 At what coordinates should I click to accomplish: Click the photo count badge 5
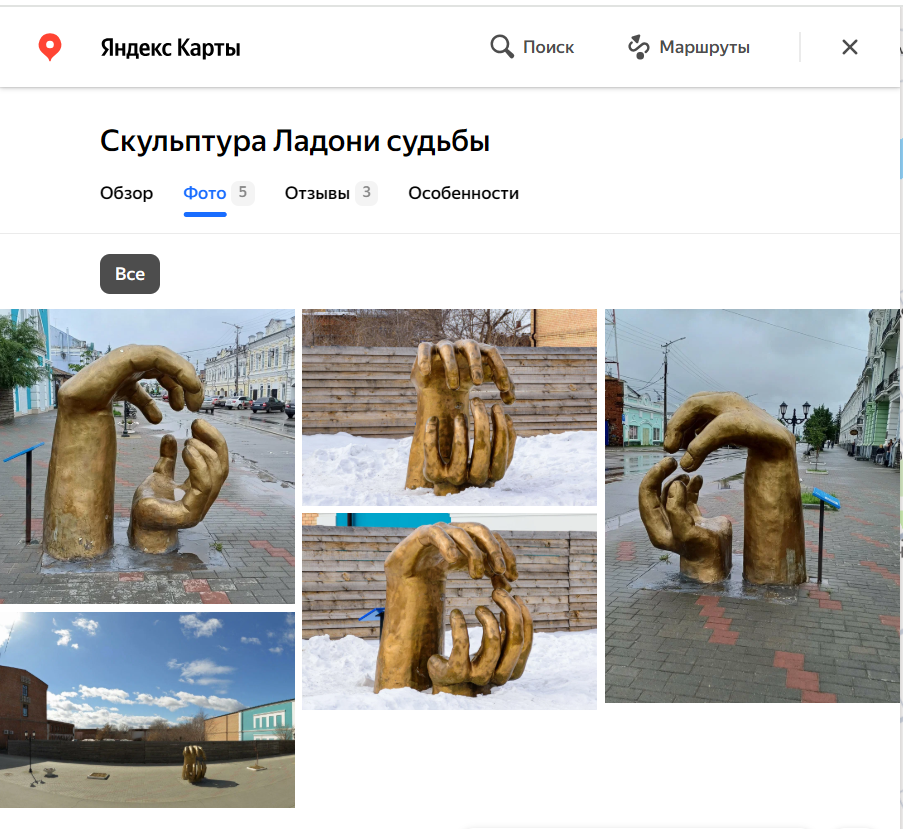tap(243, 193)
